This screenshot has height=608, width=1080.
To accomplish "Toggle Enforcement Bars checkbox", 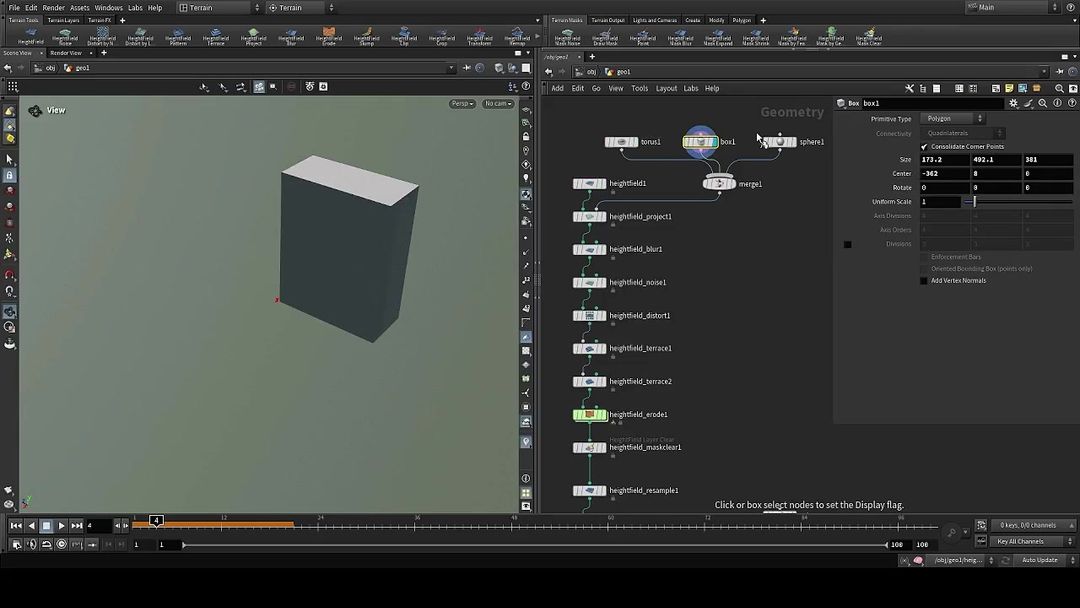I will point(924,257).
